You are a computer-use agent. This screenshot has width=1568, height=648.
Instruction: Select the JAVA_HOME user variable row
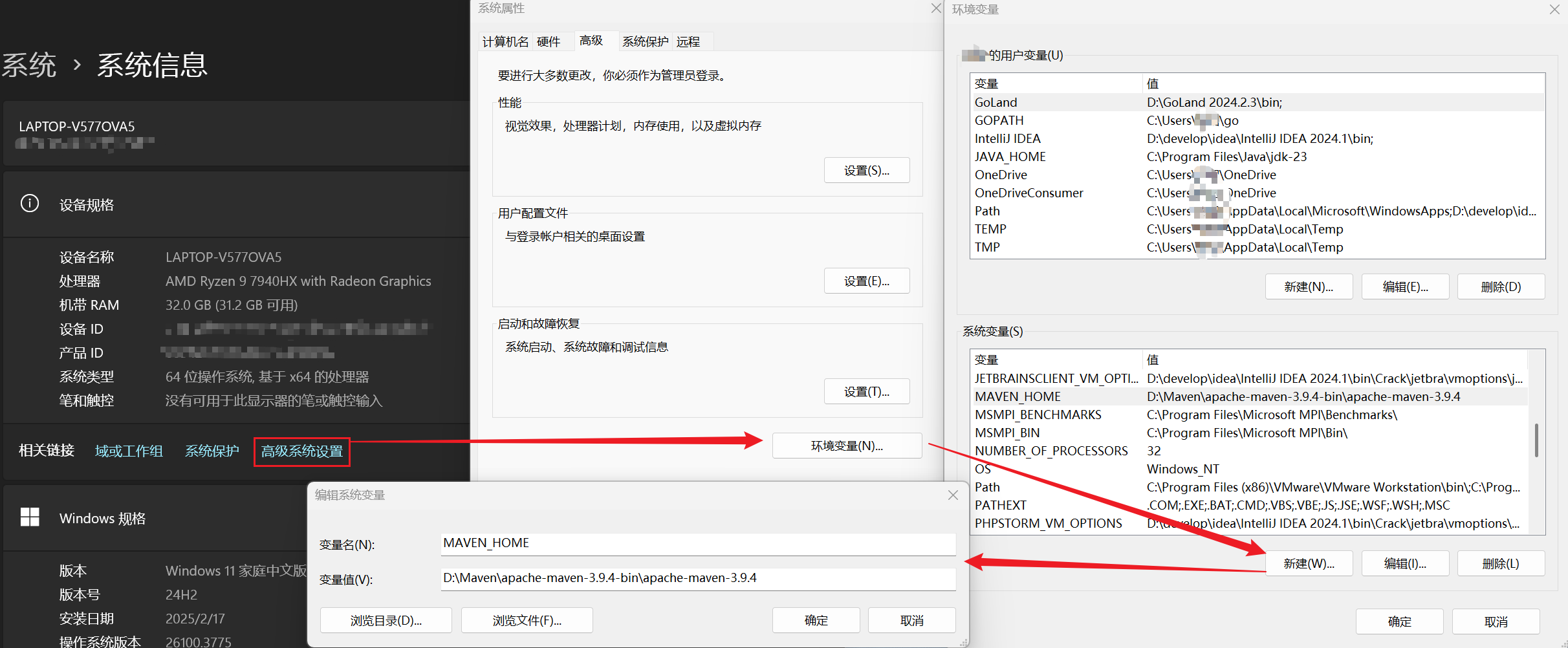tap(1257, 157)
